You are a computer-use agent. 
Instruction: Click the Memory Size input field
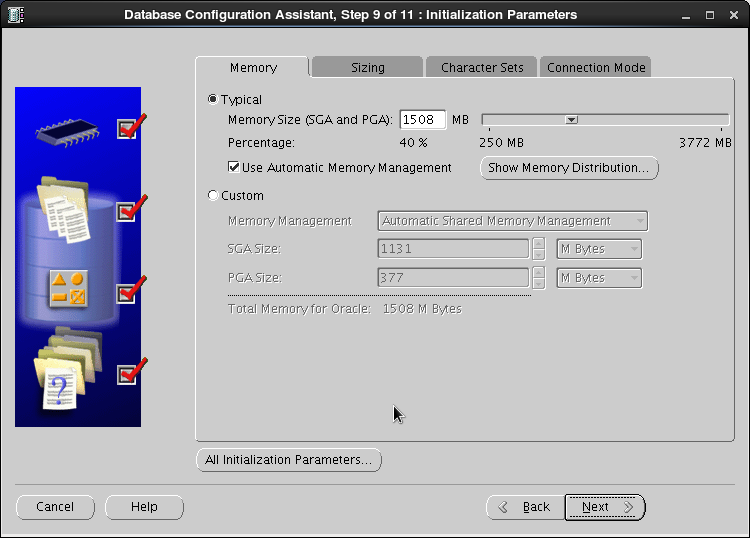422,120
